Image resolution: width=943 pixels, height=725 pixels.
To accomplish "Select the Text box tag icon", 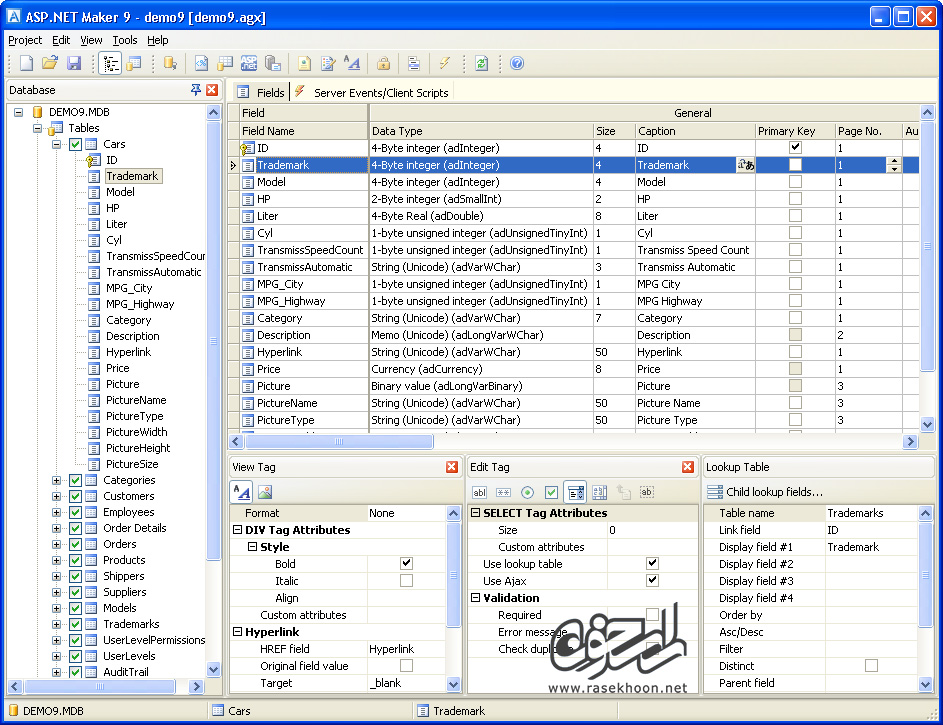I will 479,490.
